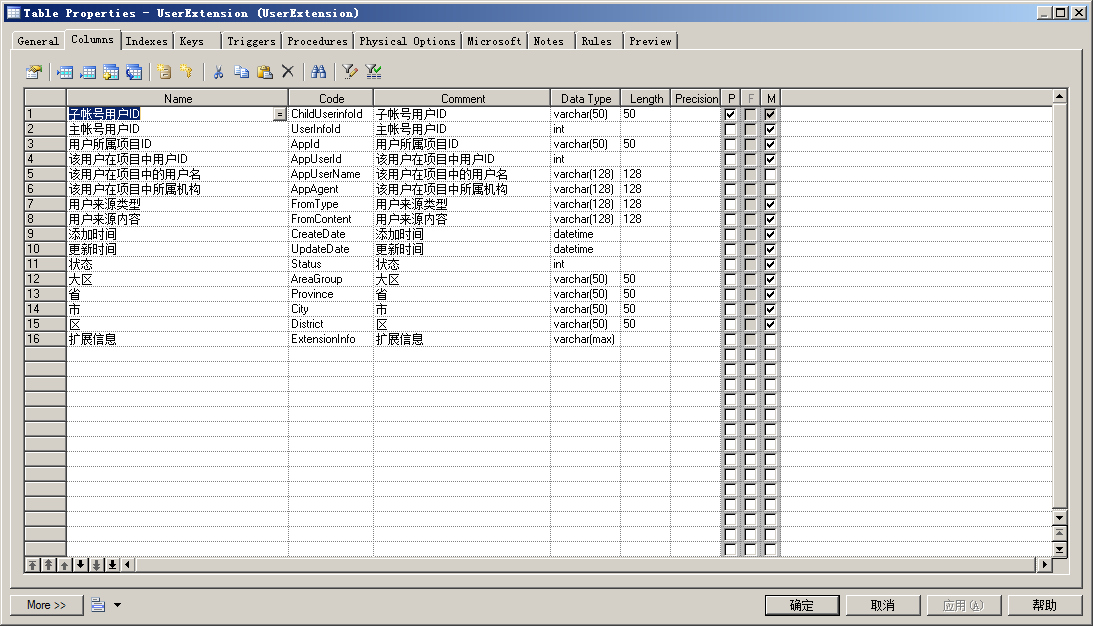Screen dimensions: 1093x626
Task: Toggle Mandatory checkbox for AppUserName row
Action: point(770,174)
